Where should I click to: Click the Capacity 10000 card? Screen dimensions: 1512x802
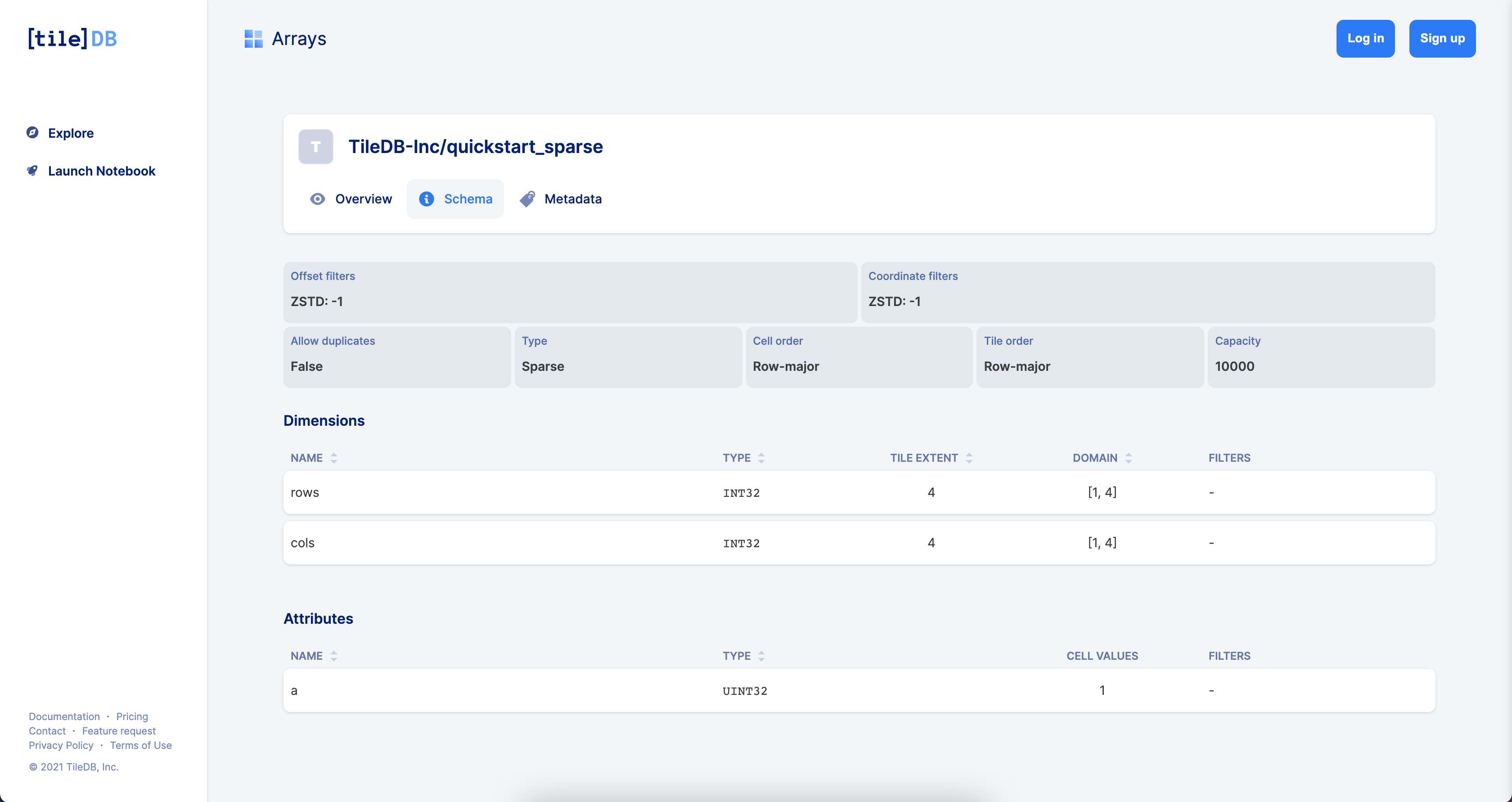pyautogui.click(x=1321, y=357)
